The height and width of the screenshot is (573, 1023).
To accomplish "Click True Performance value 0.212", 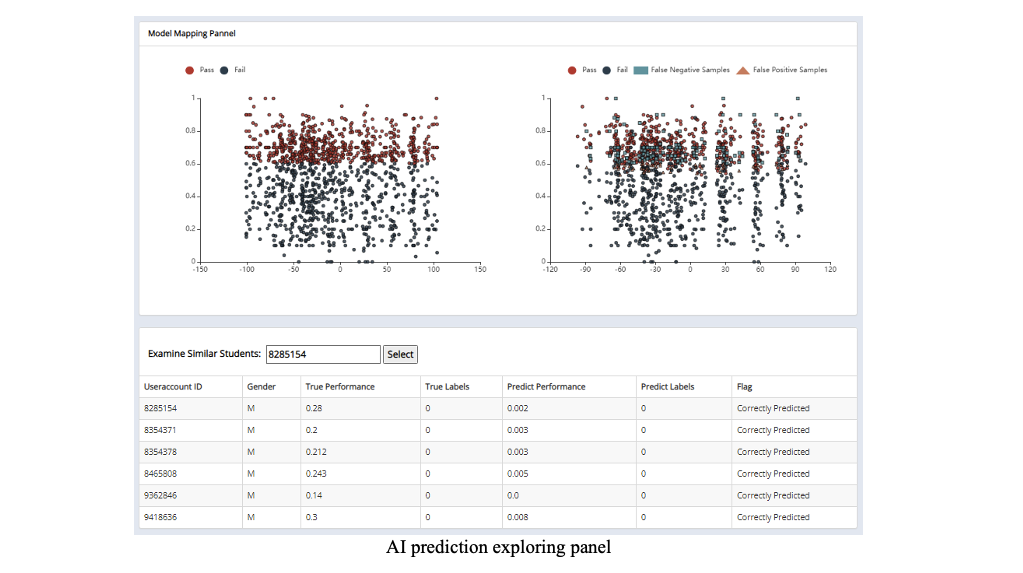I will click(x=316, y=452).
